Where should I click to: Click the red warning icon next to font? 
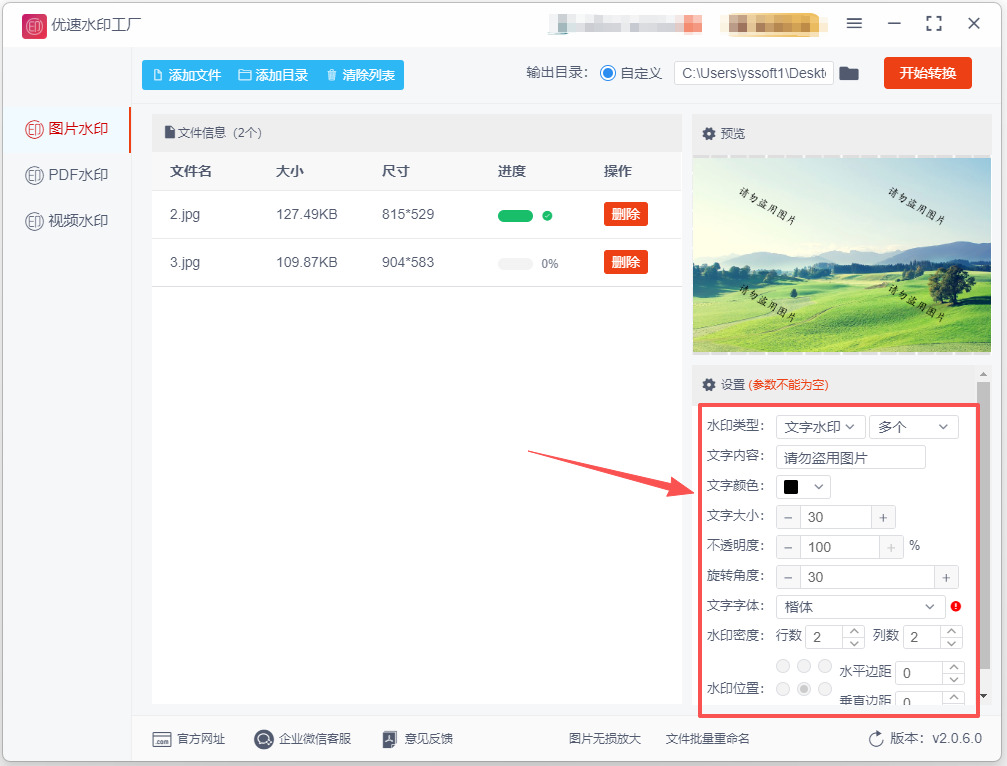tap(956, 606)
